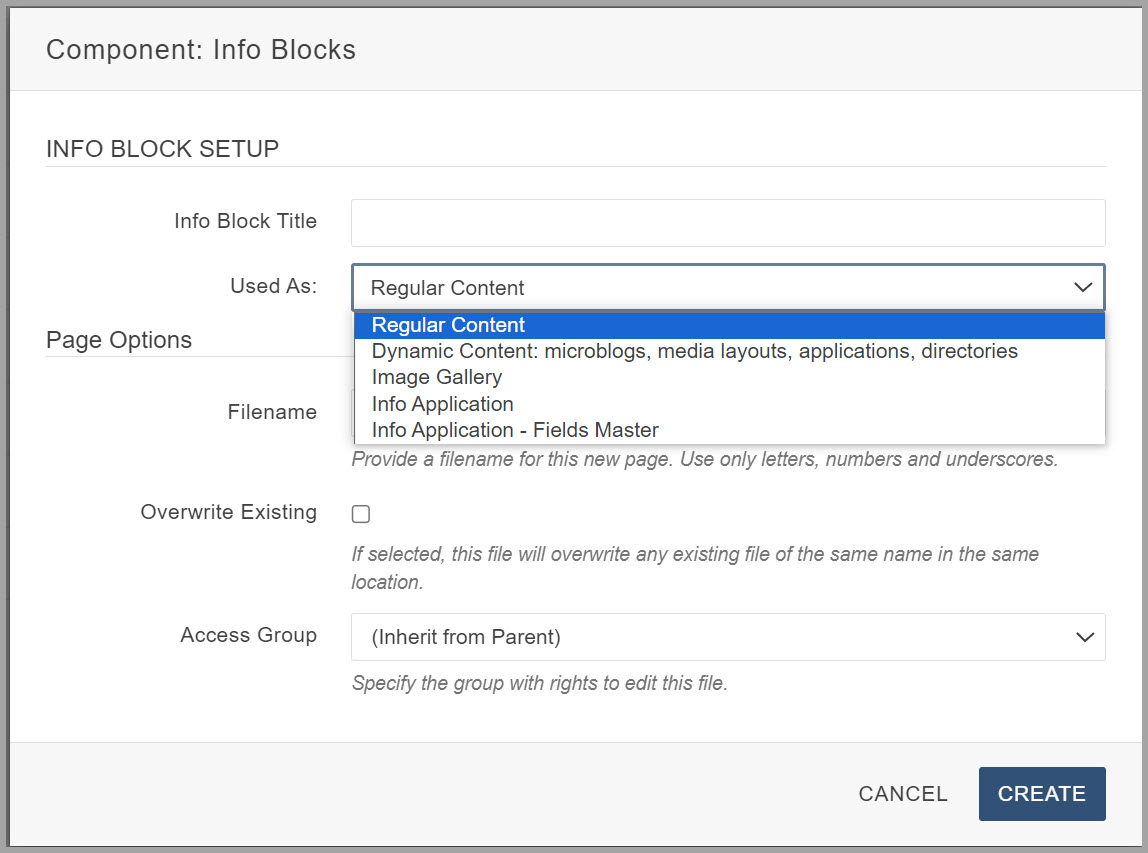Click the Component: Info Blocks dialog title
The image size is (1148, 853).
pyautogui.click(x=201, y=50)
